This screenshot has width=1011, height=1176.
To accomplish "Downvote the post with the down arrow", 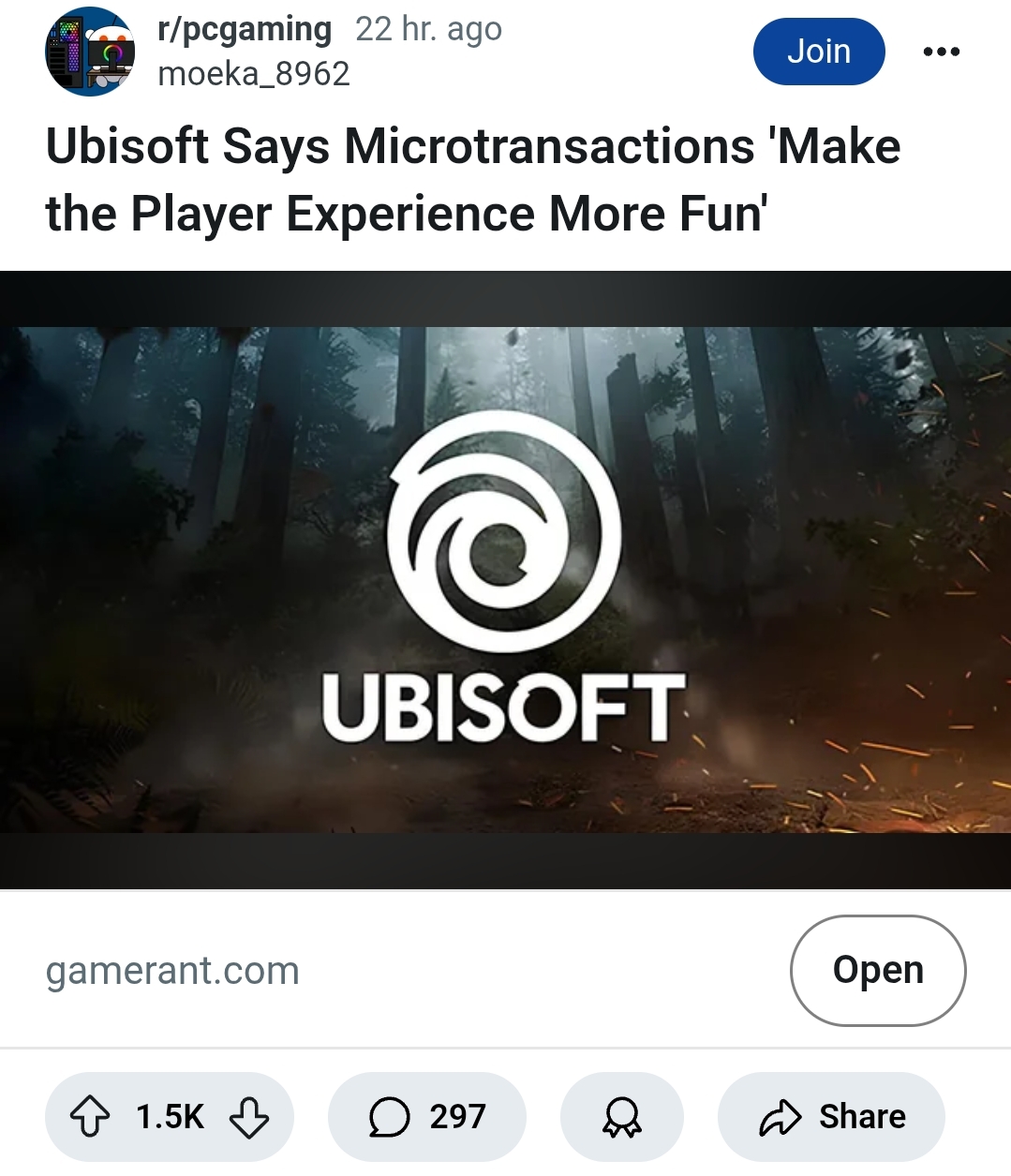I will (249, 1117).
